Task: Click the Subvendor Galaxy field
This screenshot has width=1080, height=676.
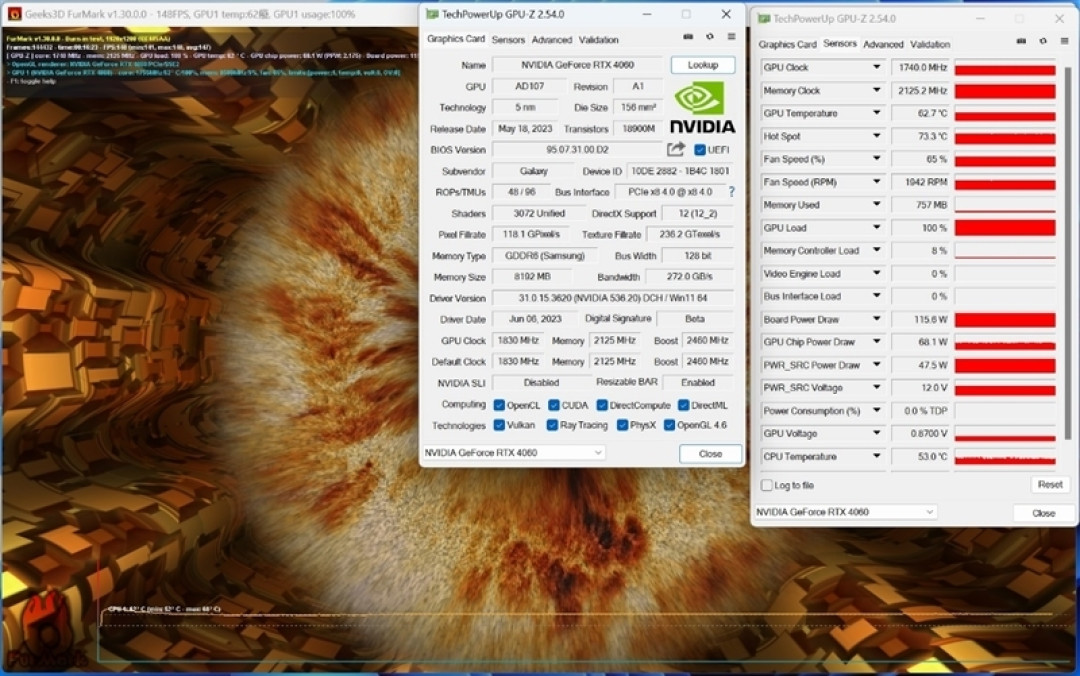Action: 533,171
